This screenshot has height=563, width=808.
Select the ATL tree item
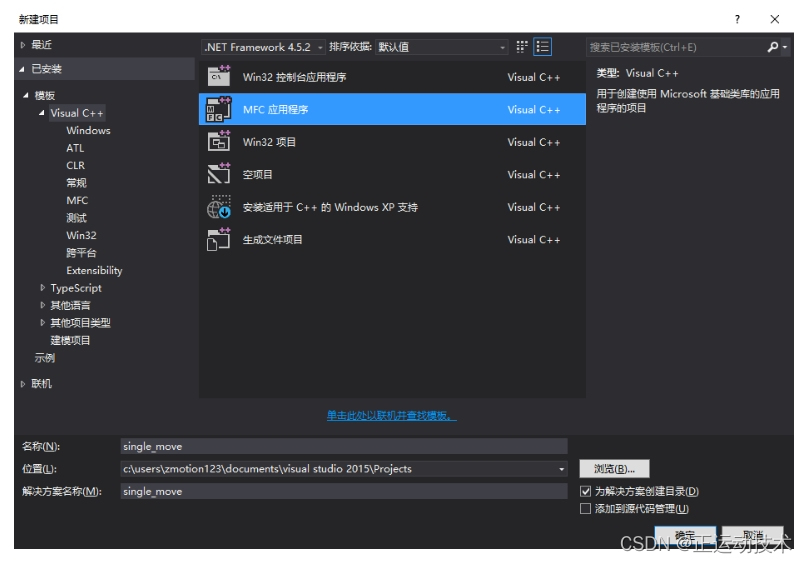pos(75,148)
